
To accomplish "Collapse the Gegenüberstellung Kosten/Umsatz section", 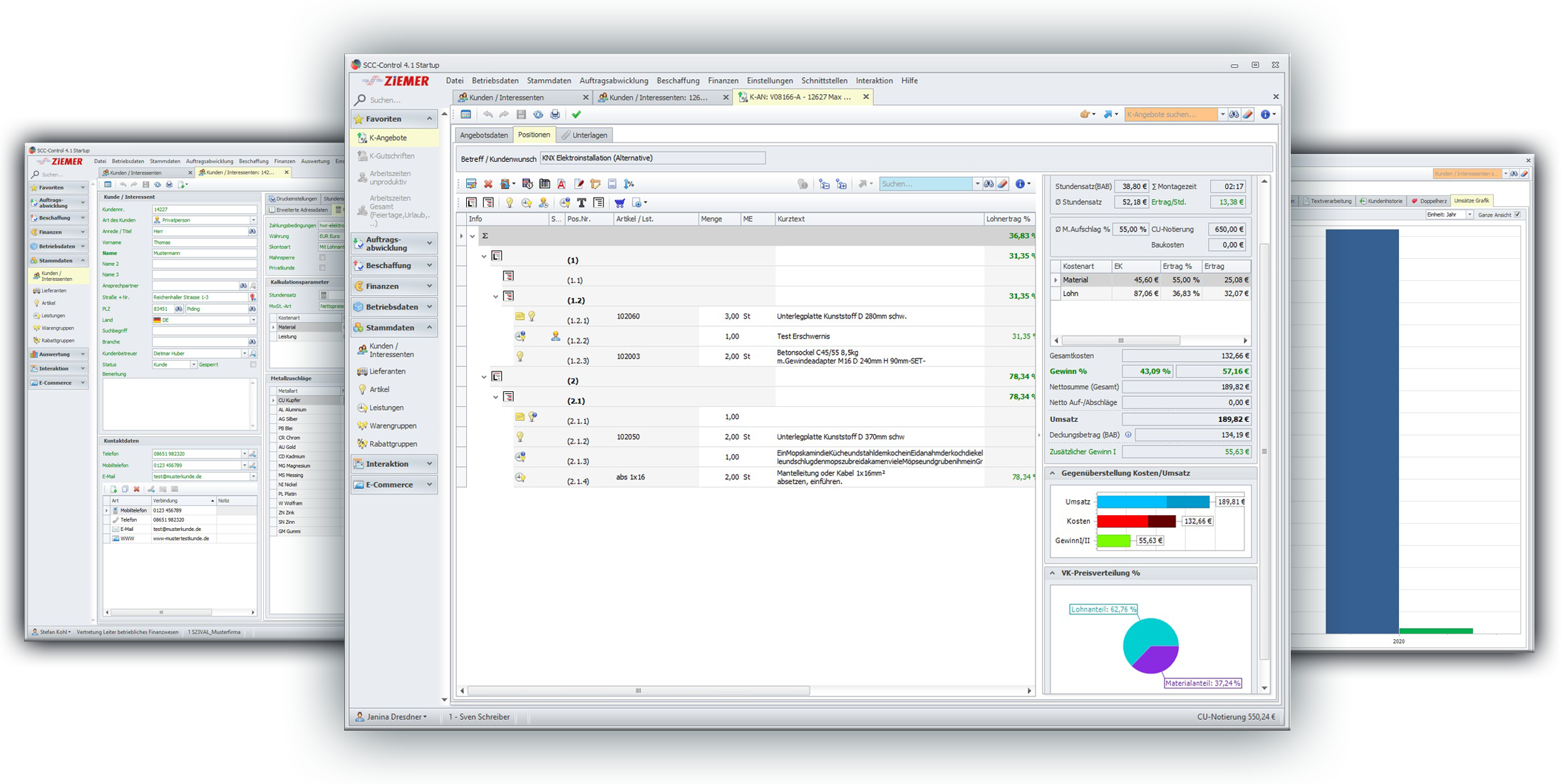I will tap(1053, 473).
